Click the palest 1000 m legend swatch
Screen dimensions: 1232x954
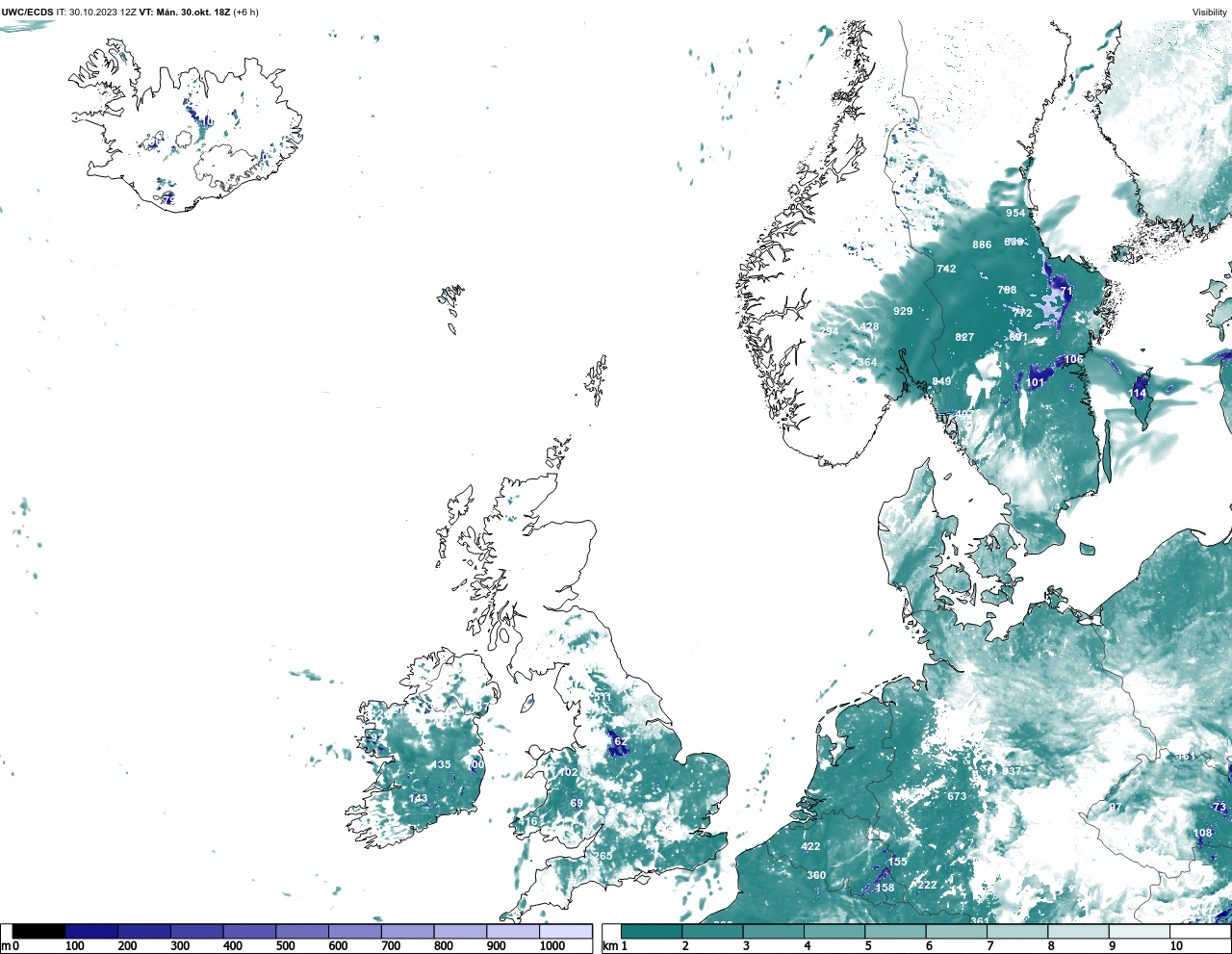coord(565,932)
